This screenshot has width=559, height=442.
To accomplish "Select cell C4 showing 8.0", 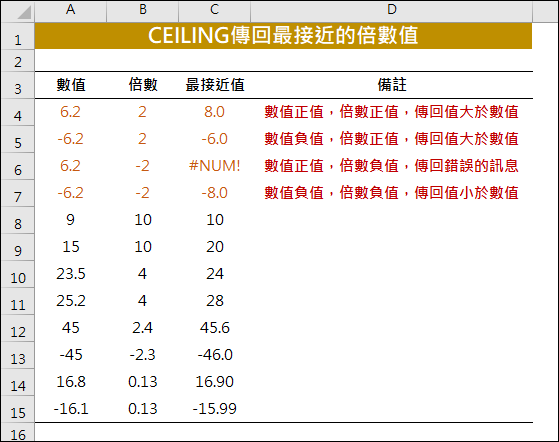I will 215,112.
